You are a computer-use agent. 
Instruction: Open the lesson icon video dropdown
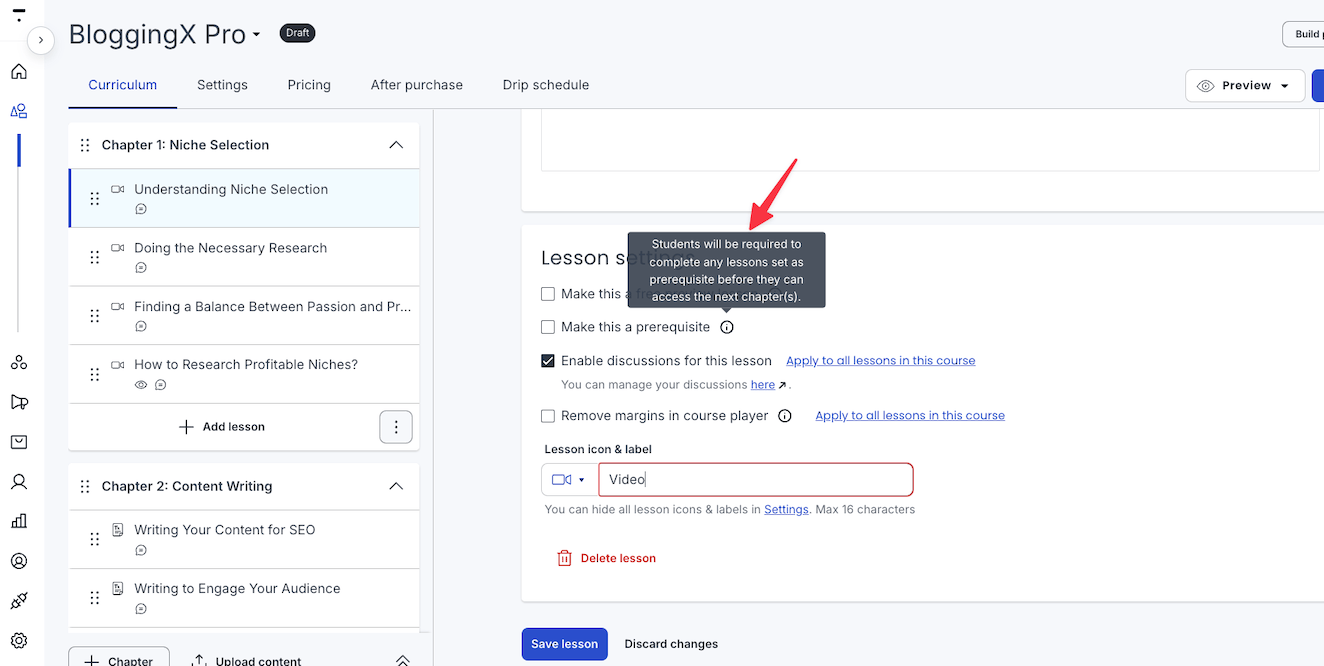(568, 479)
